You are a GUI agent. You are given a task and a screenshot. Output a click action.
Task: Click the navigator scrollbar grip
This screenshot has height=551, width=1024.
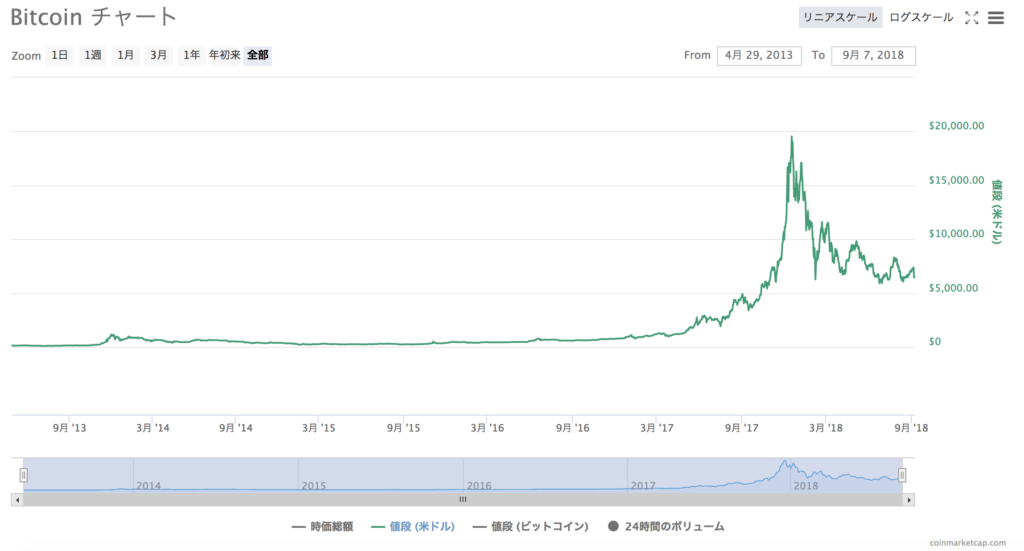462,500
